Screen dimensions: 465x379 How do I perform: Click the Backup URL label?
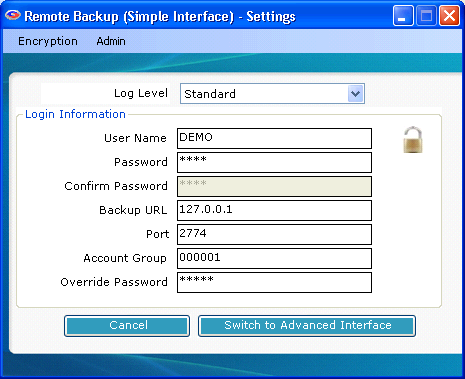[133, 210]
